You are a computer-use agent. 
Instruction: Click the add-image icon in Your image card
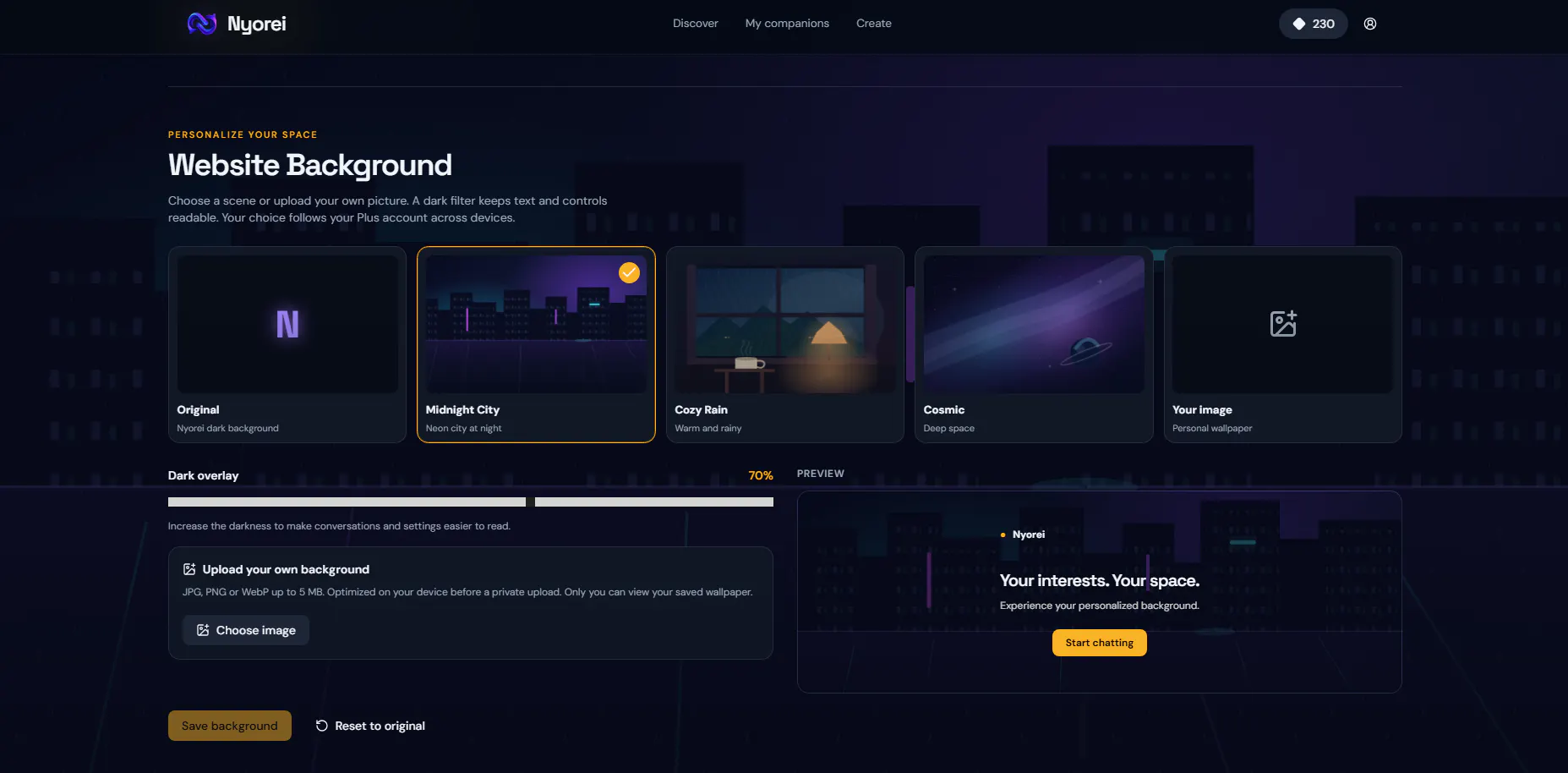tap(1283, 323)
